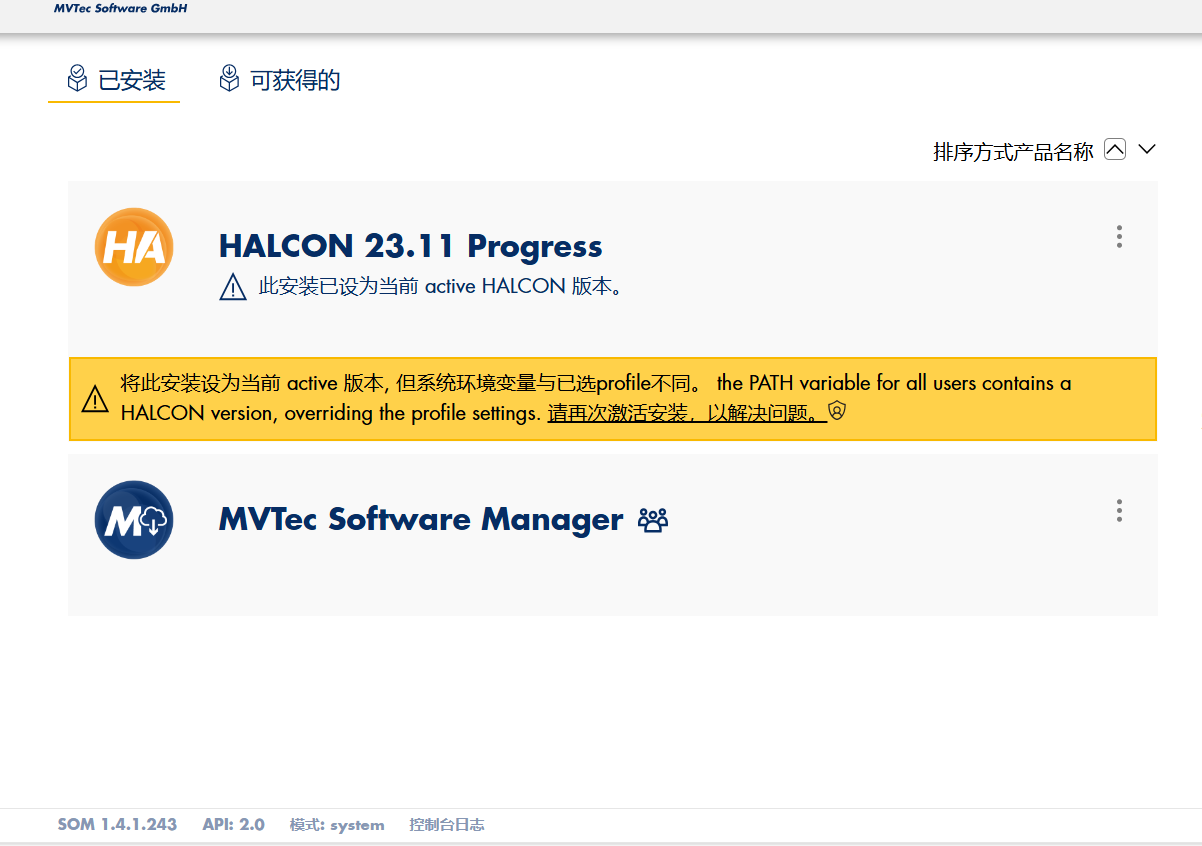Click the 此安装已设为当前 active HALCON 版本 text
Image resolution: width=1202 pixels, height=846 pixels.
[x=441, y=287]
